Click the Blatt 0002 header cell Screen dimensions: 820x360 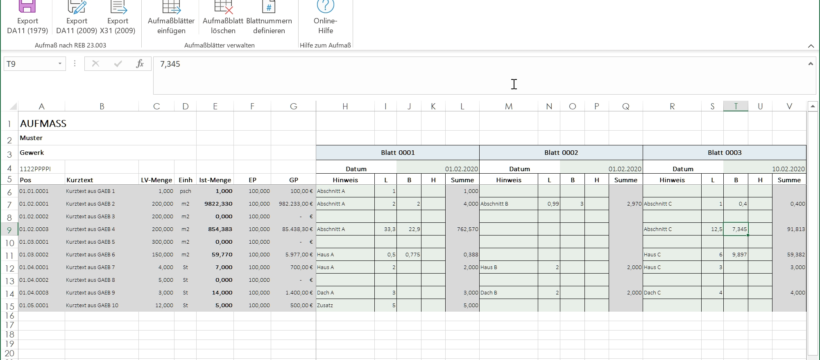coord(561,153)
